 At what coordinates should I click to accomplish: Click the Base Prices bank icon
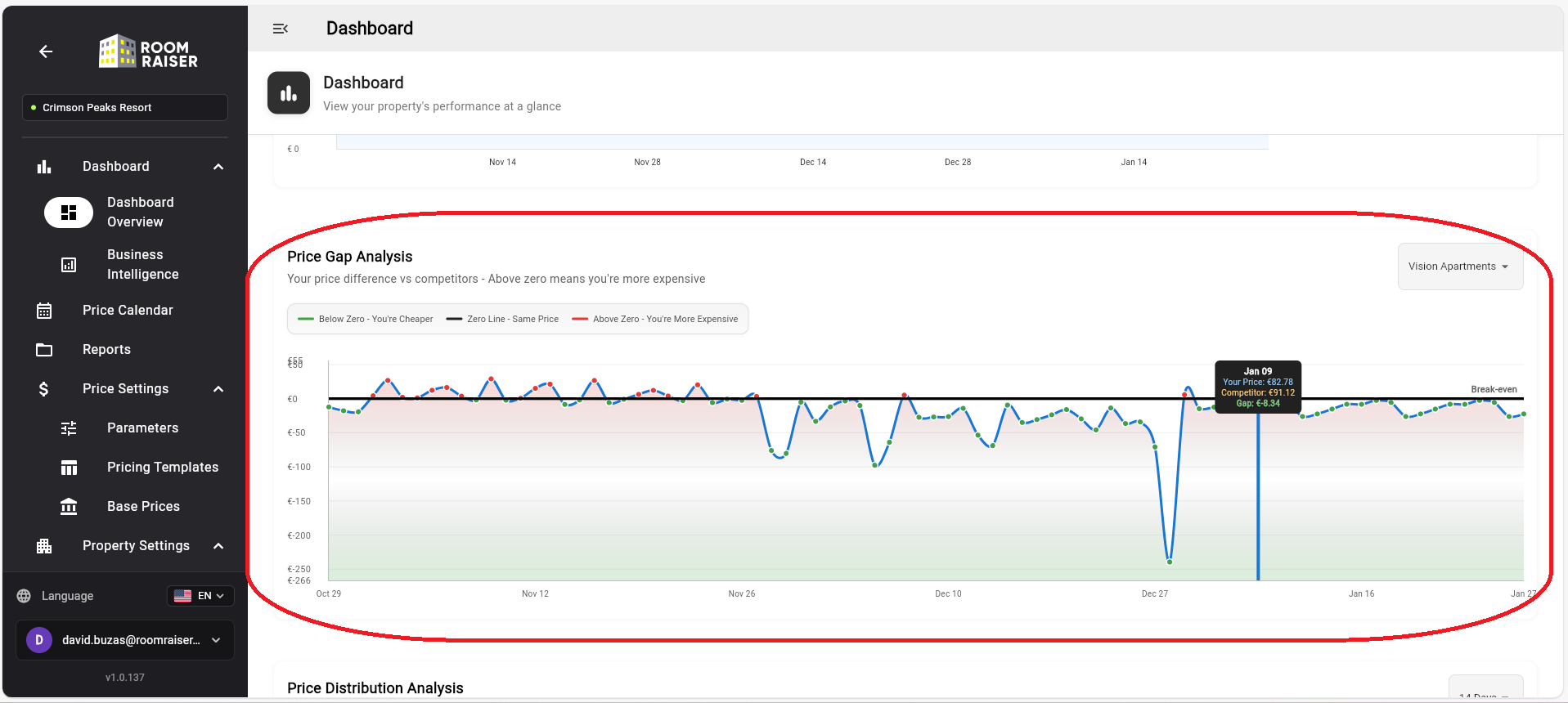pyautogui.click(x=69, y=507)
